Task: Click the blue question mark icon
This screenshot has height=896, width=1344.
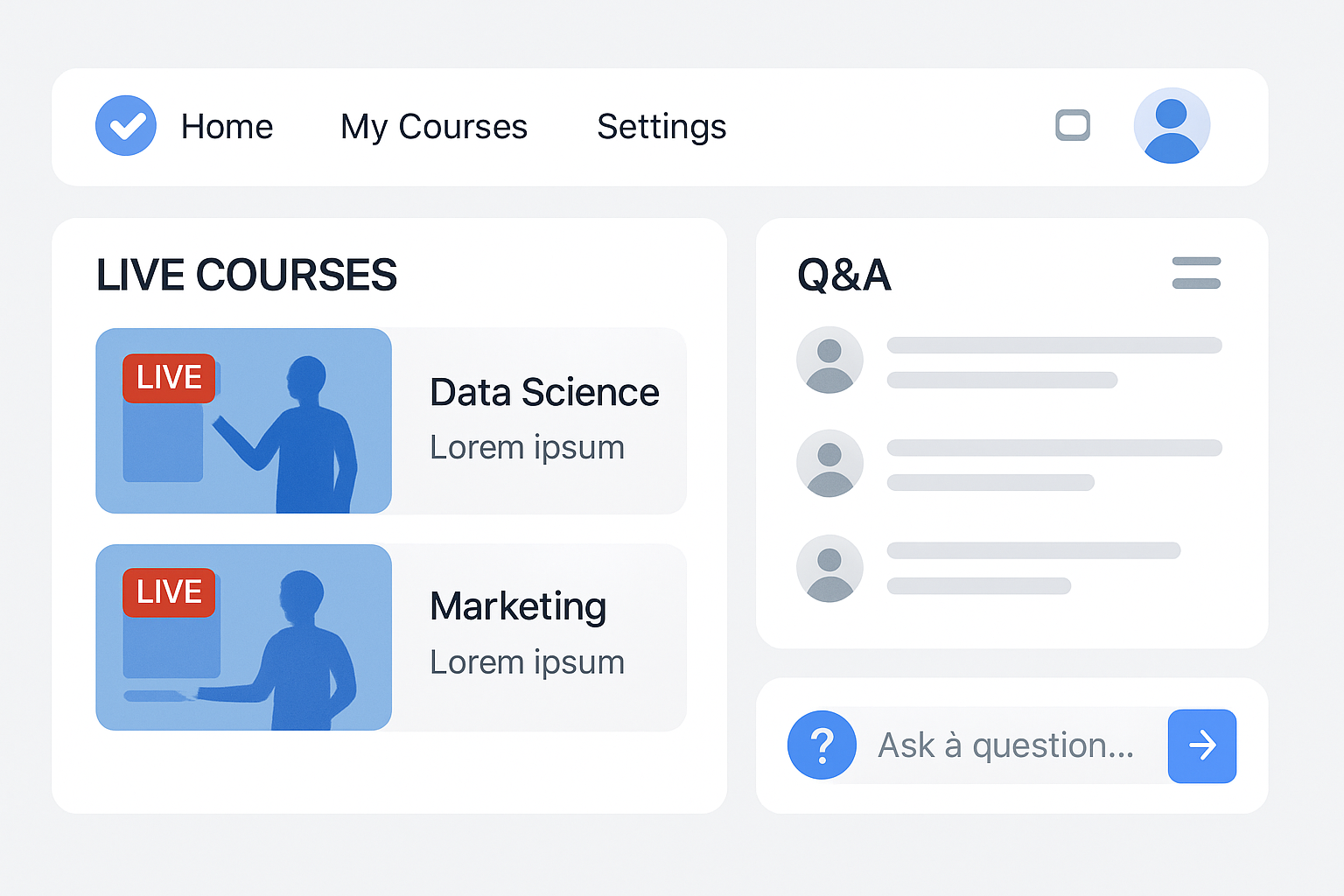Action: click(822, 745)
